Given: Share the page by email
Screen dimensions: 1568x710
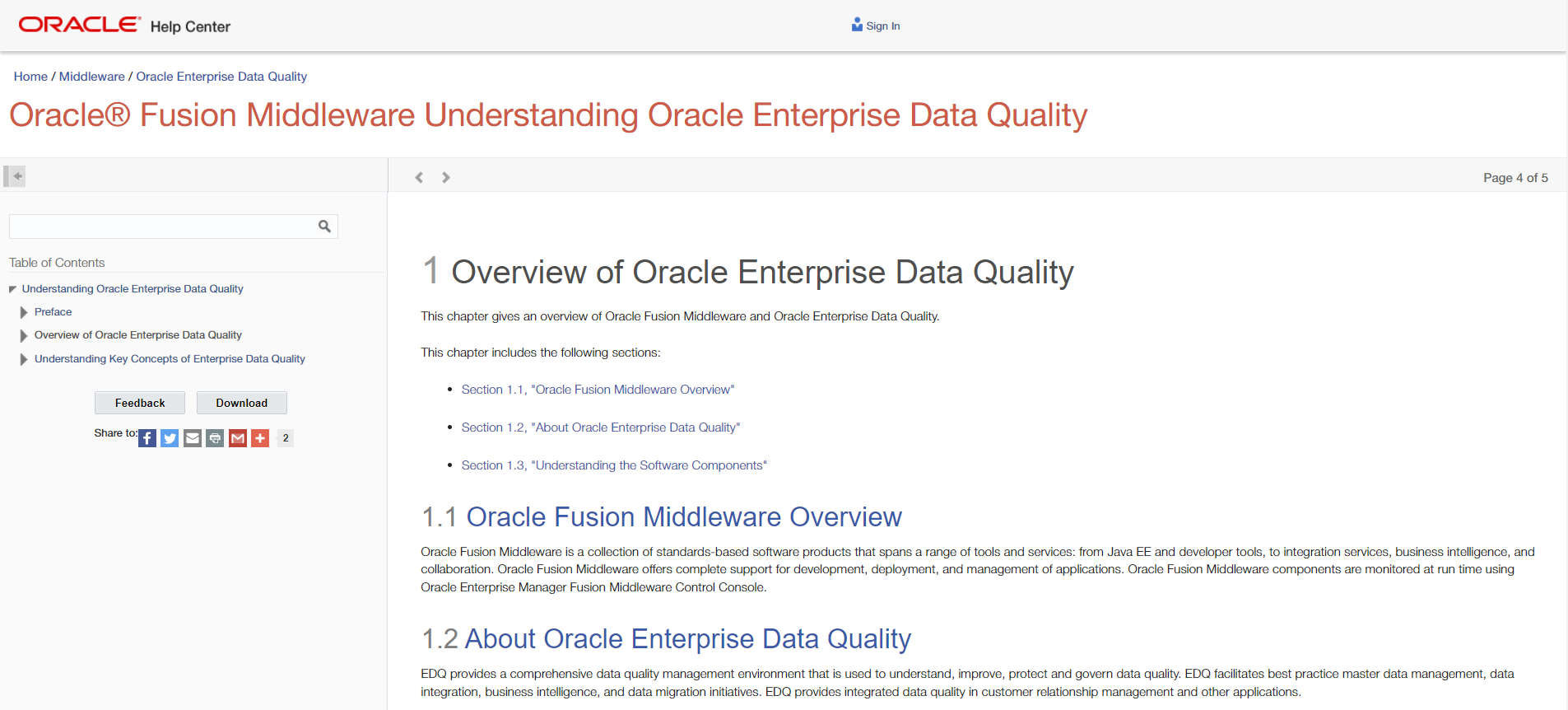Looking at the screenshot, I should pos(192,437).
